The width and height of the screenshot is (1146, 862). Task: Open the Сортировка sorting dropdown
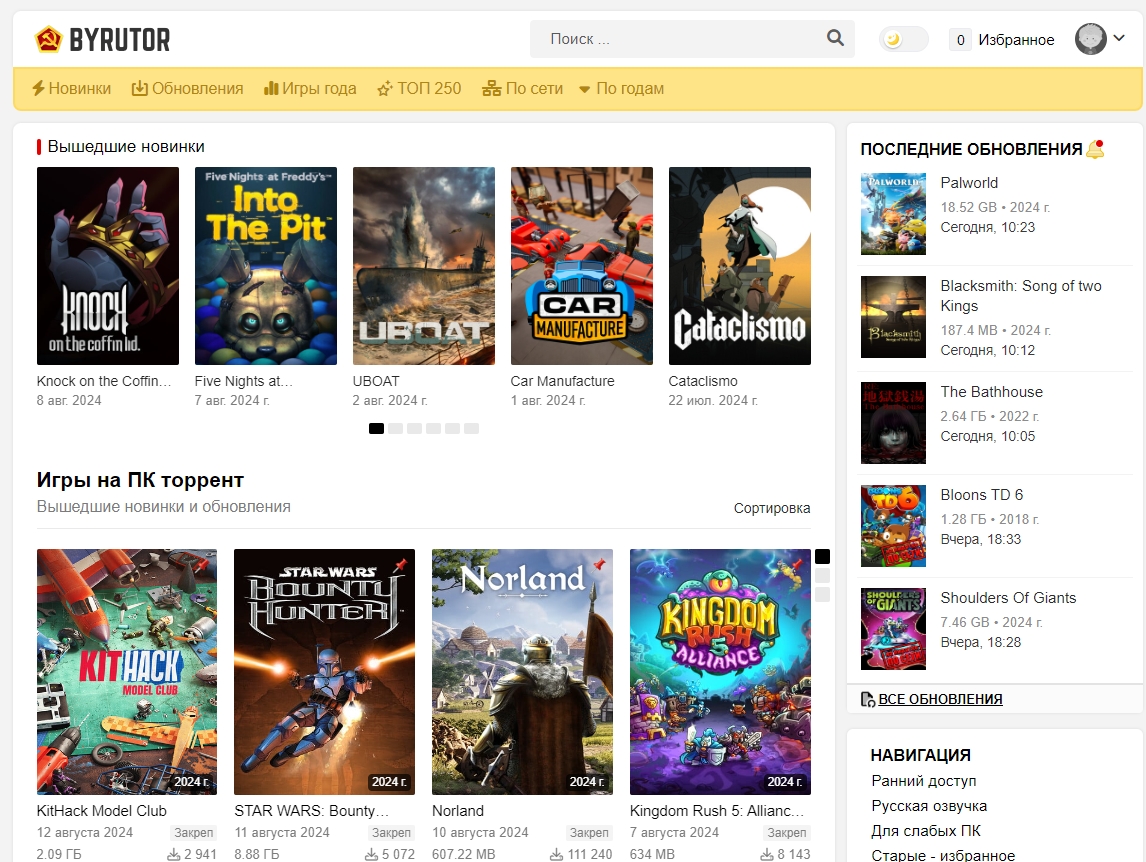point(772,508)
